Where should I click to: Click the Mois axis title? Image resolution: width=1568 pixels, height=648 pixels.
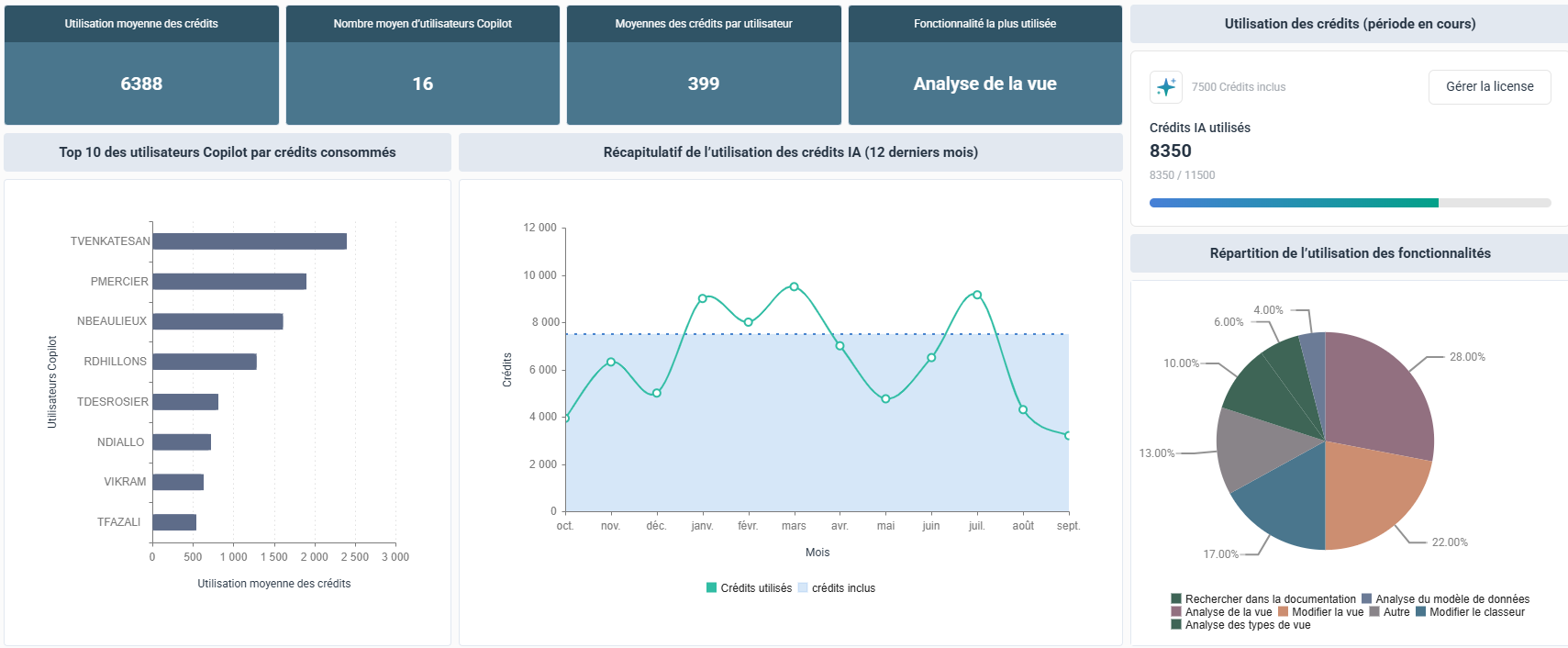(817, 553)
